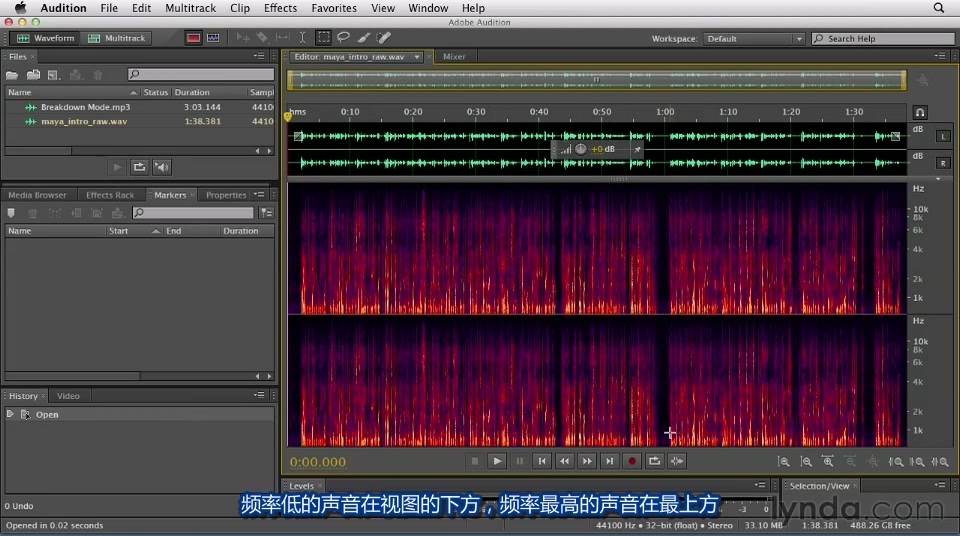
Task: Toggle the left channel L button
Action: click(943, 136)
